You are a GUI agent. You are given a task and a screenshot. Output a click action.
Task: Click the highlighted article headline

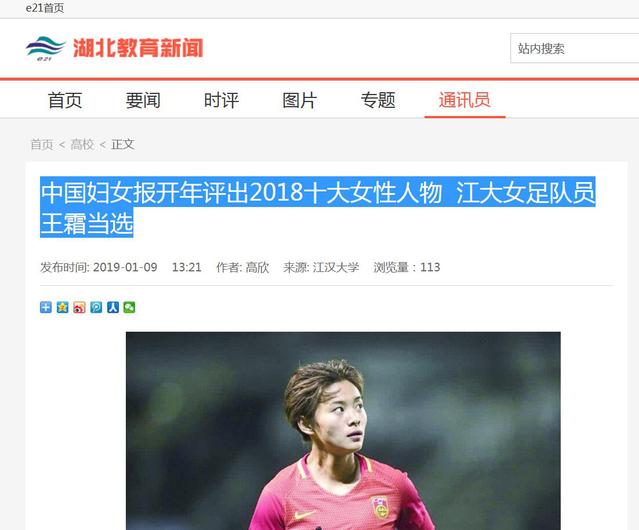tap(318, 207)
